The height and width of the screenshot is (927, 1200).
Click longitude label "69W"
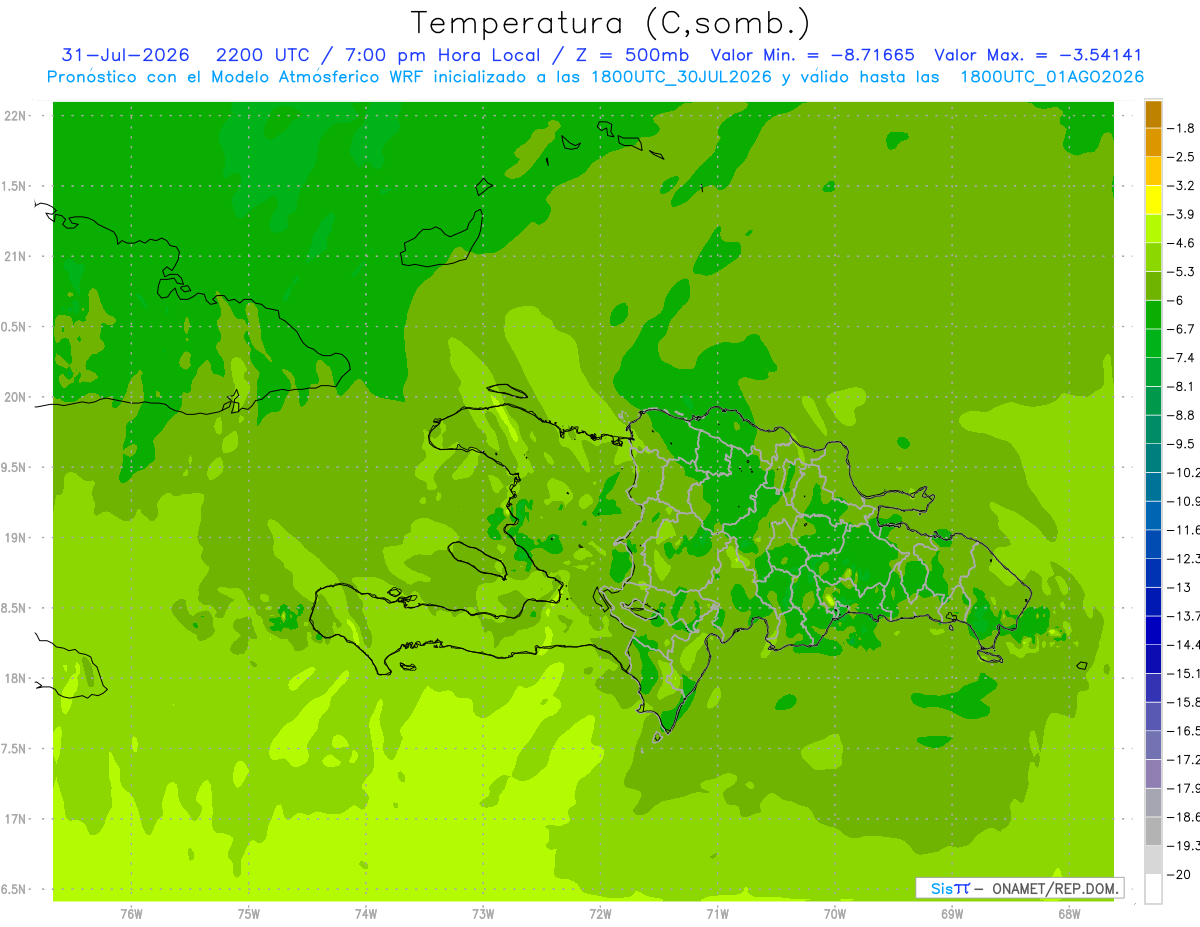coord(951,914)
